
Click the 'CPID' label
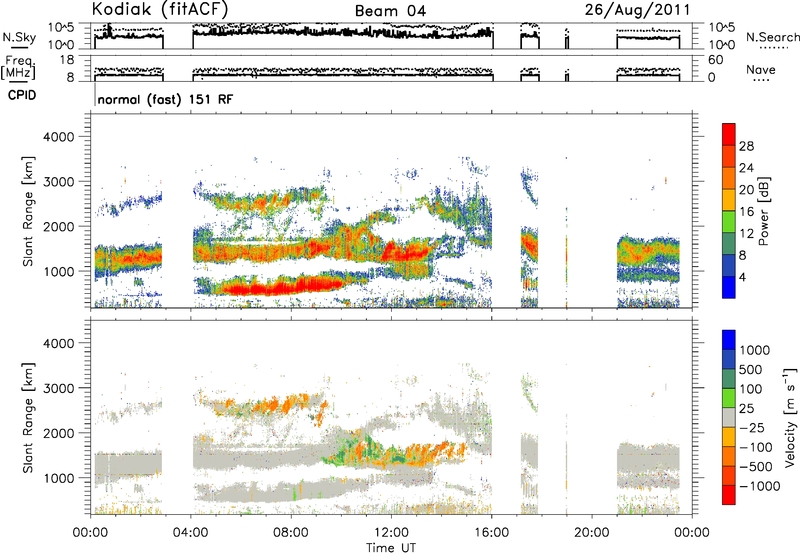pyautogui.click(x=22, y=95)
